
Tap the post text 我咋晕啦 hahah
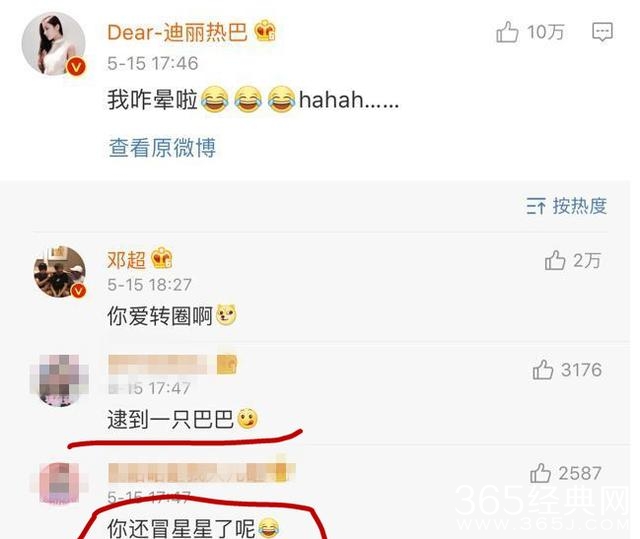(253, 100)
